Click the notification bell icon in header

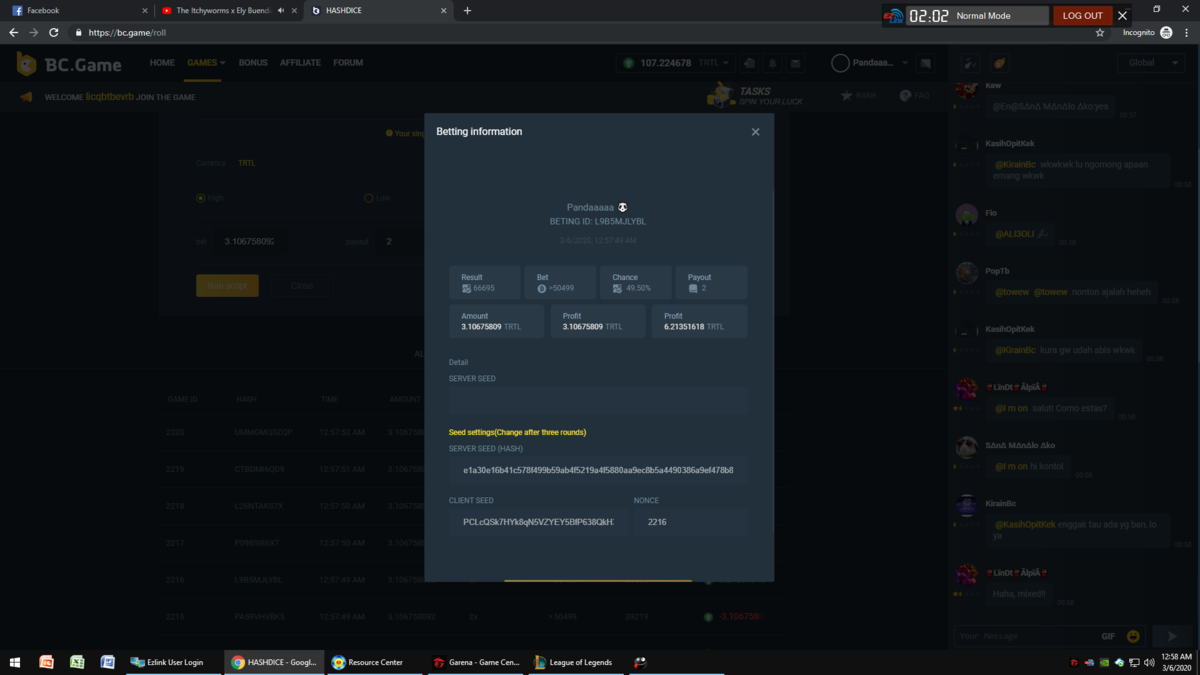772,63
